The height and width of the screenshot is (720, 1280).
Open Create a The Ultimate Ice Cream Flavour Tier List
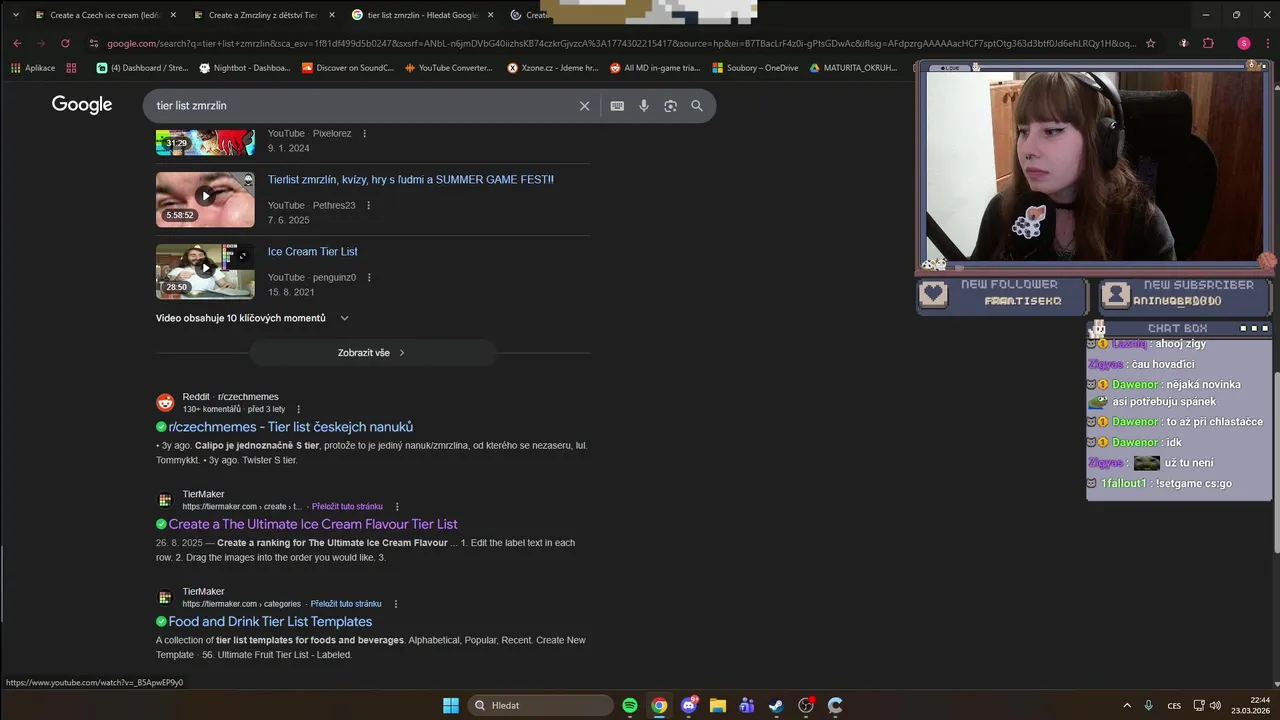(313, 524)
